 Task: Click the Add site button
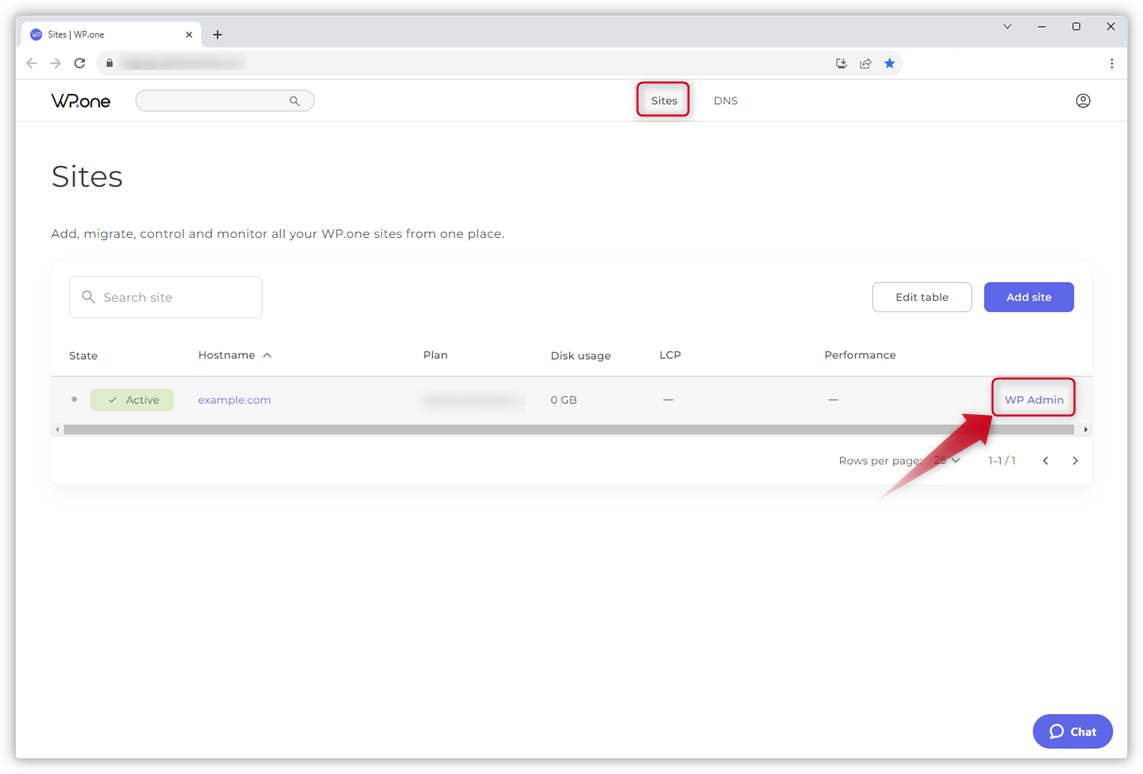[1029, 297]
